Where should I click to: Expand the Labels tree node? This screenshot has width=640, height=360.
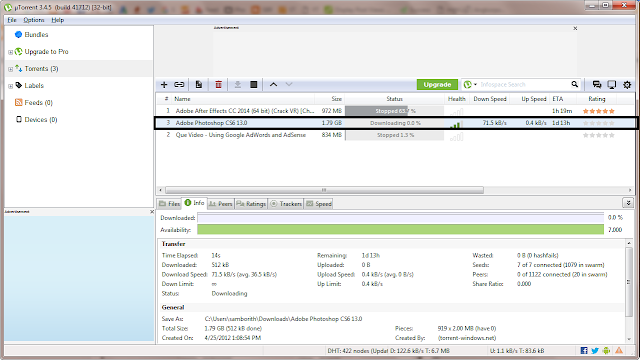click(x=10, y=86)
